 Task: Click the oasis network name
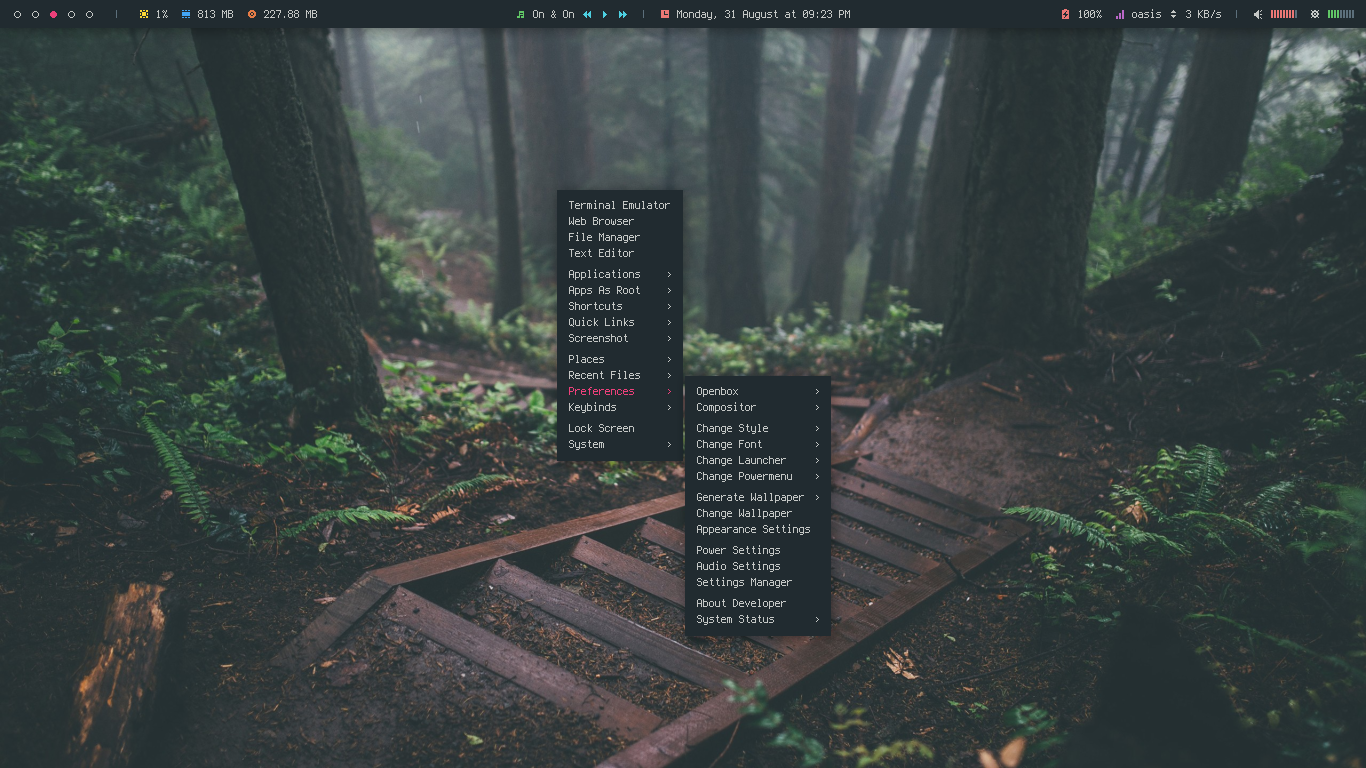[1146, 14]
